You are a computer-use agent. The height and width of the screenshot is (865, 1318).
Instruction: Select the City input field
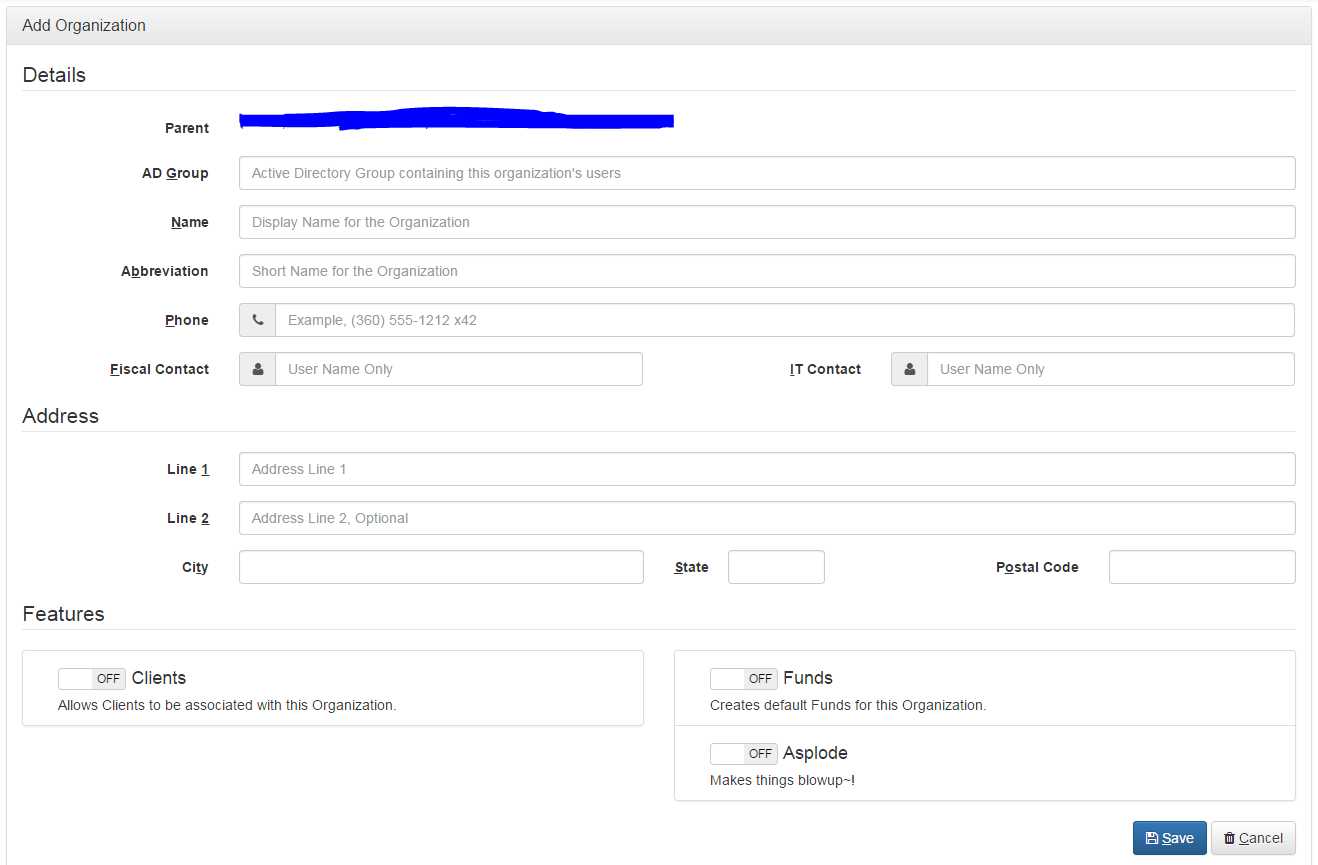coord(441,567)
